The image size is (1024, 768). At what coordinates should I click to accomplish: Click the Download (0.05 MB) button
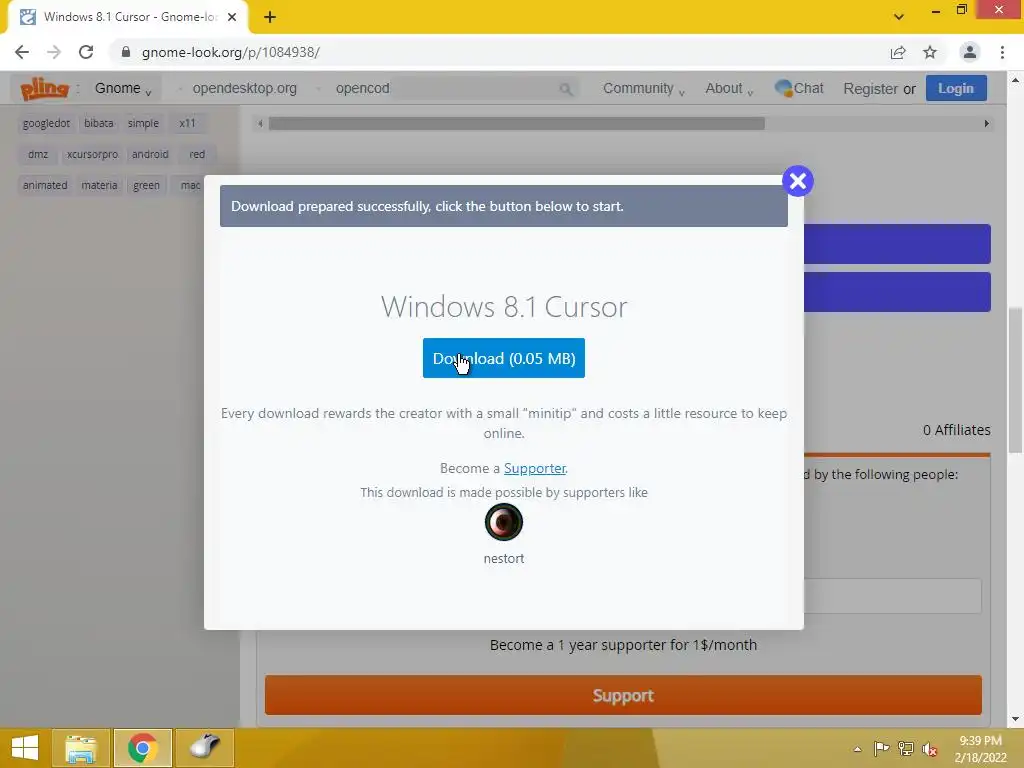pyautogui.click(x=504, y=358)
